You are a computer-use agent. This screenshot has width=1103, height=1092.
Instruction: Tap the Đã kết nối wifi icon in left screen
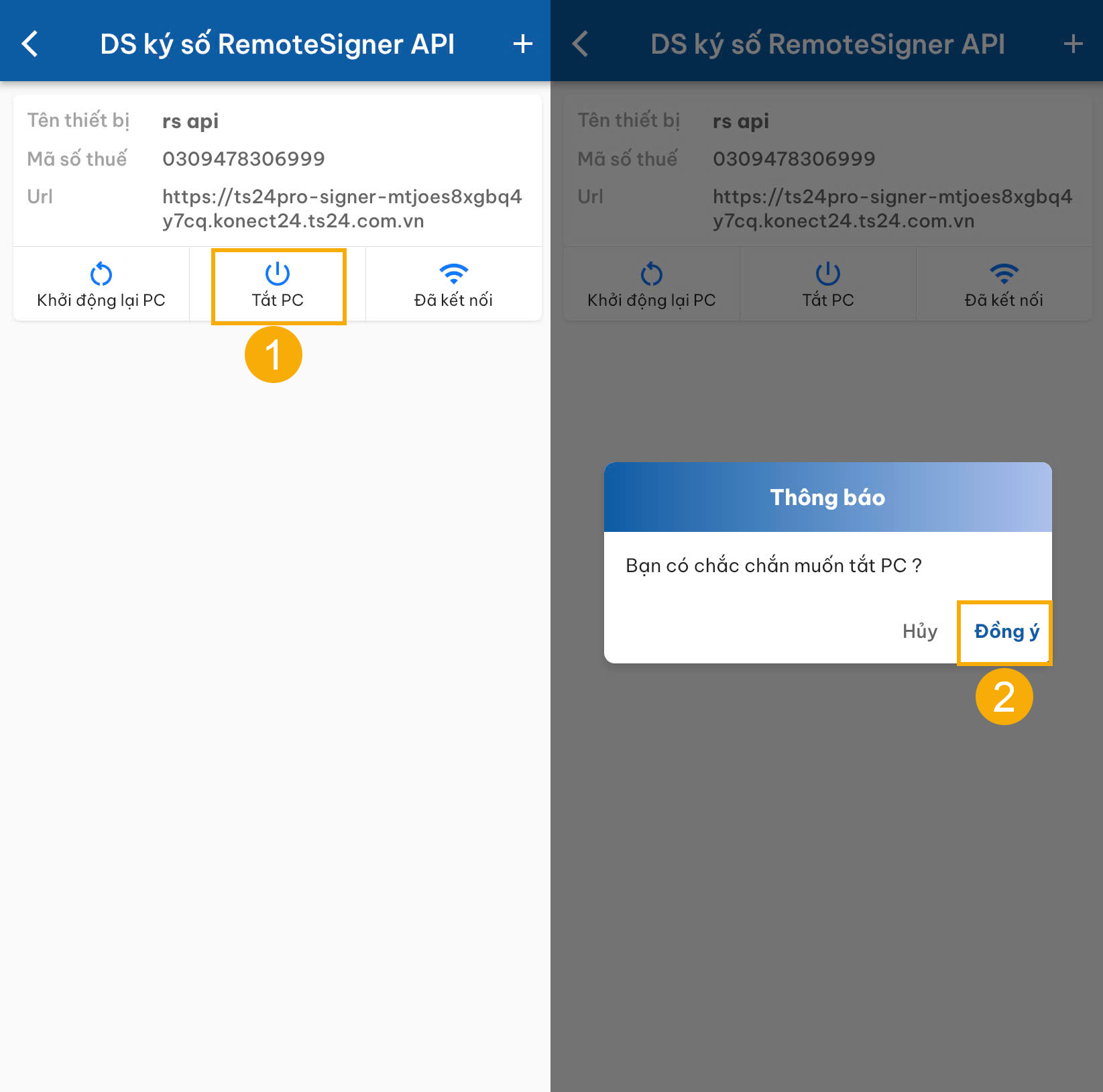(x=454, y=274)
